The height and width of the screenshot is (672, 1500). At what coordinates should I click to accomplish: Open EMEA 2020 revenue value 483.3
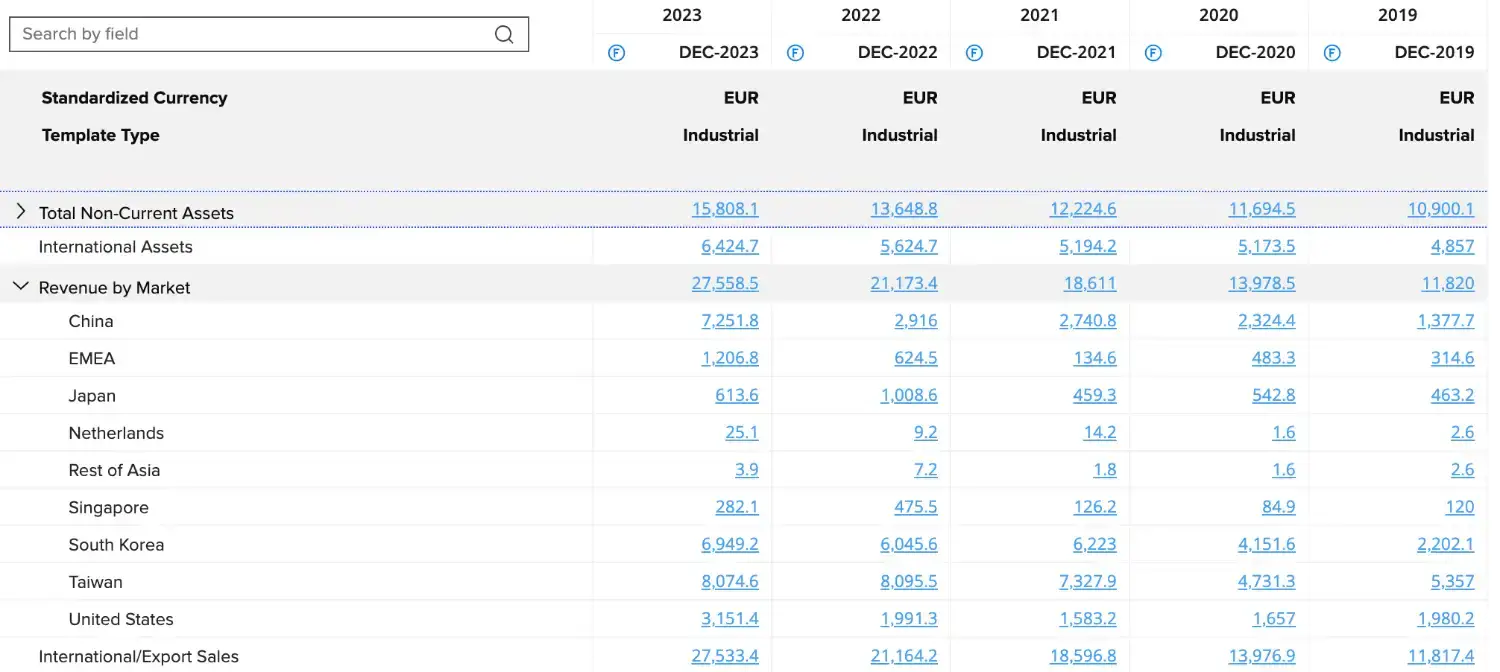[1273, 358]
